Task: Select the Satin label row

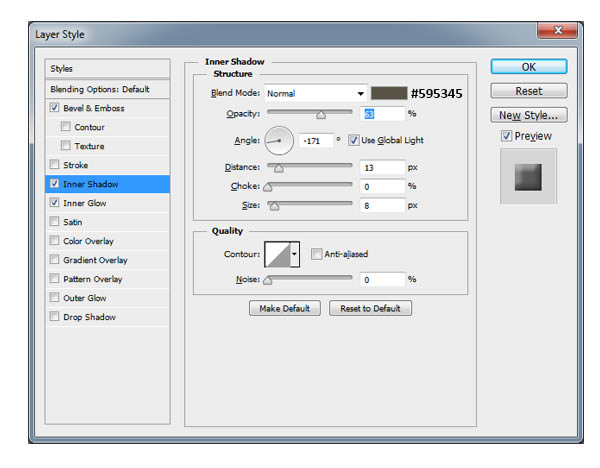Action: [107, 222]
